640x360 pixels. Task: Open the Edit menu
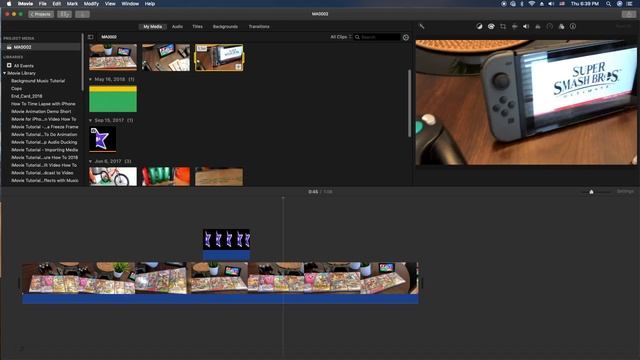pos(57,4)
